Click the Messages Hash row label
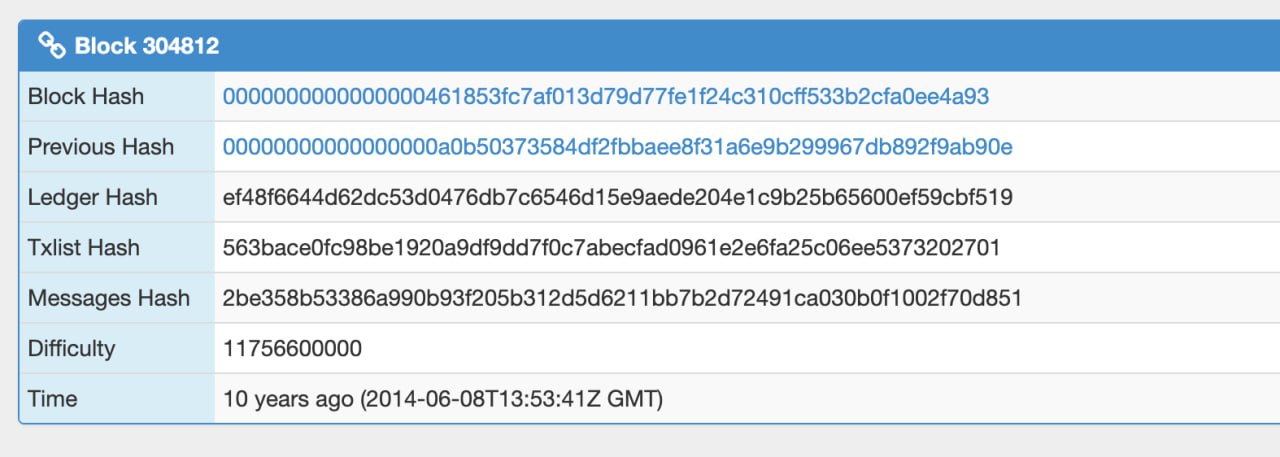The width and height of the screenshot is (1280, 457). click(109, 298)
